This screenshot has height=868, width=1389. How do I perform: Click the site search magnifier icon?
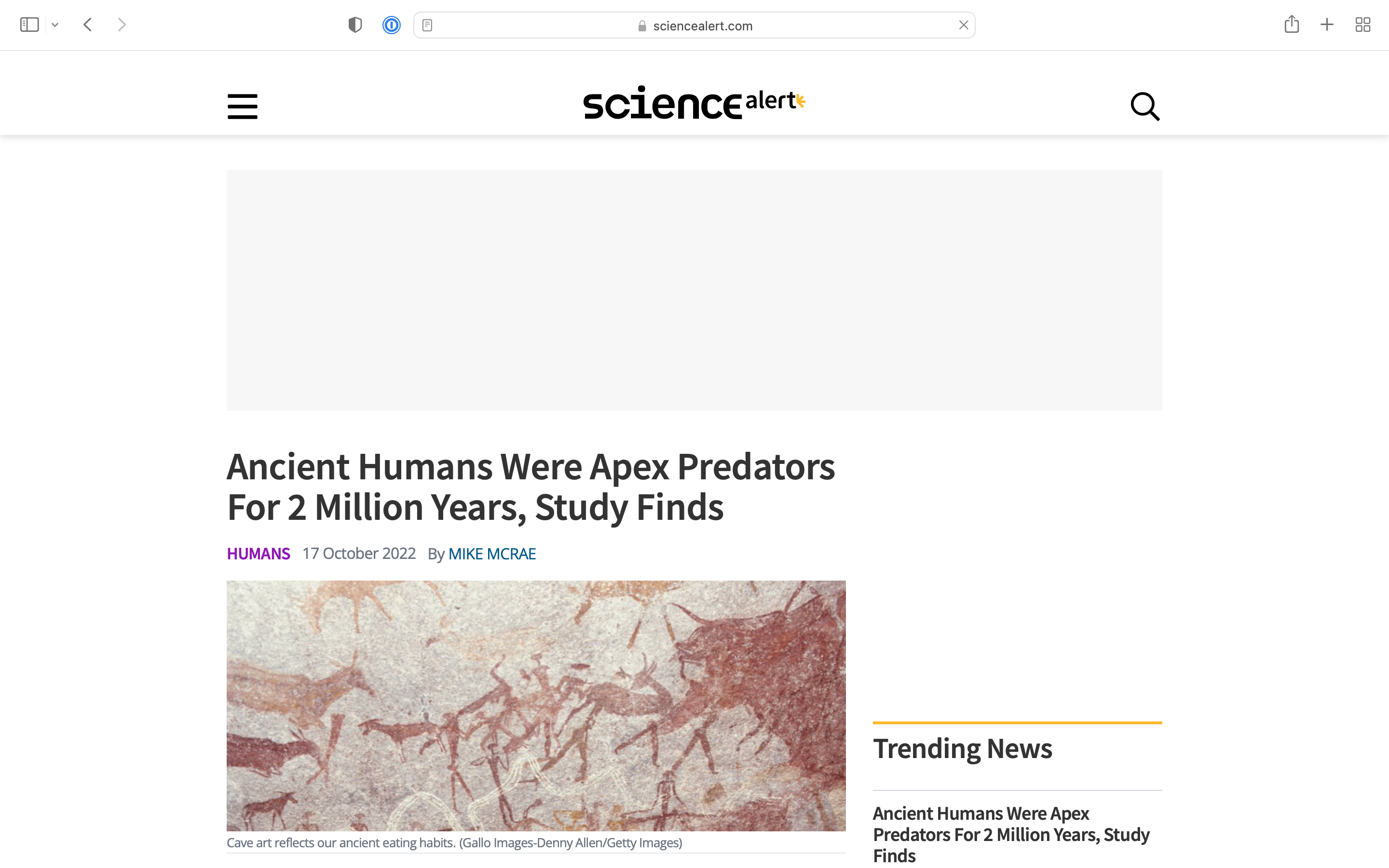pos(1145,106)
